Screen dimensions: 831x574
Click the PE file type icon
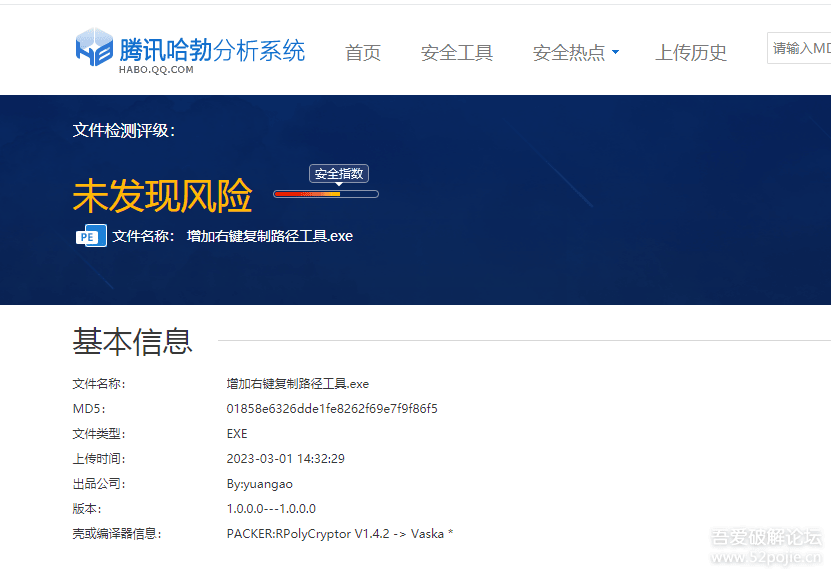(91, 236)
